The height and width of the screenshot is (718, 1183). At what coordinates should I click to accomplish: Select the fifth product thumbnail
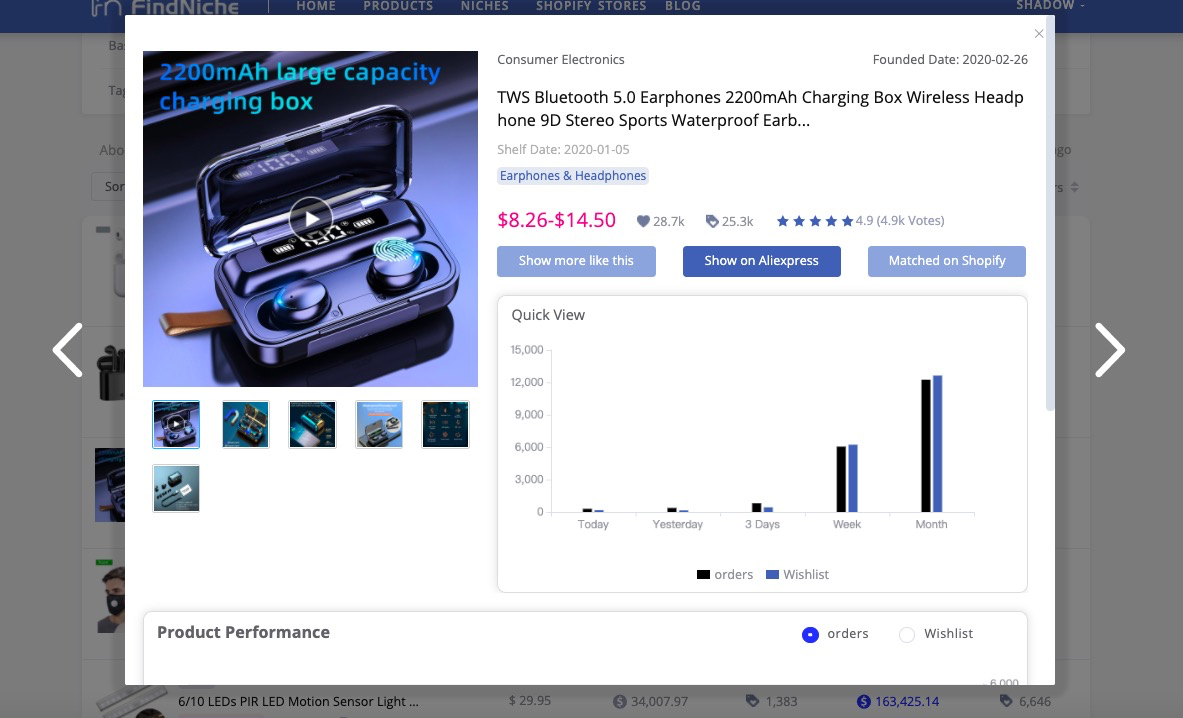coord(445,425)
